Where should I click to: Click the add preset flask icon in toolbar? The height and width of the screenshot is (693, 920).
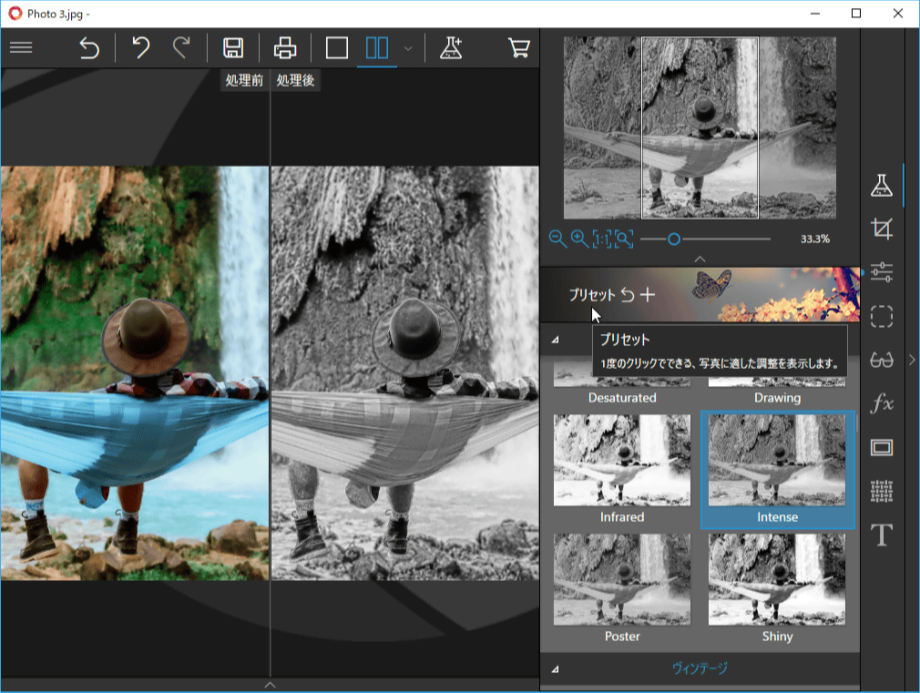click(451, 48)
